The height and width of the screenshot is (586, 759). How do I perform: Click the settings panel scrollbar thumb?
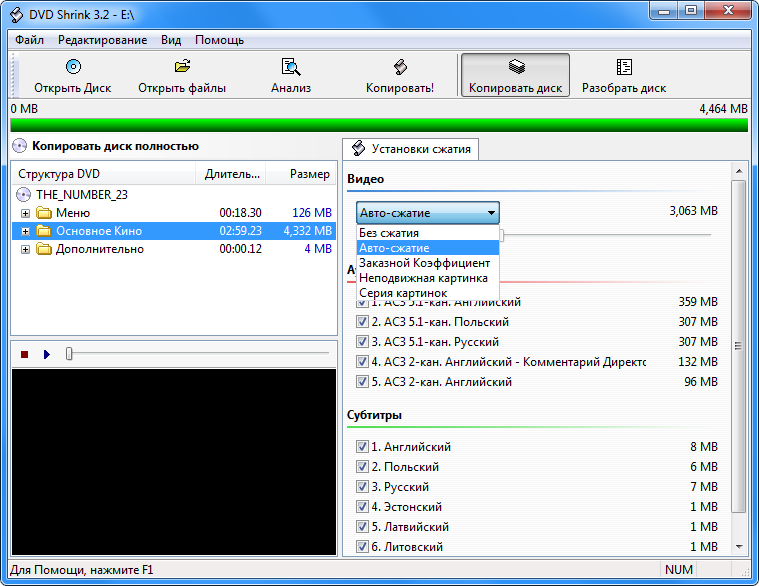(738, 346)
